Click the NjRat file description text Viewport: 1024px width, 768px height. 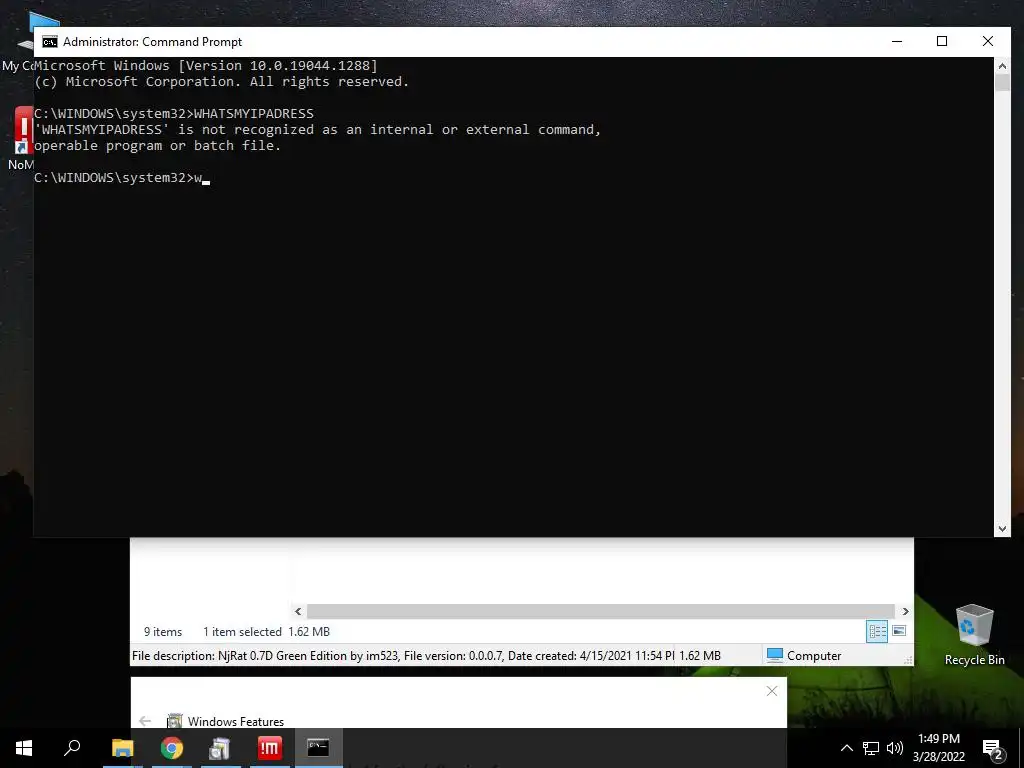[x=402, y=656]
